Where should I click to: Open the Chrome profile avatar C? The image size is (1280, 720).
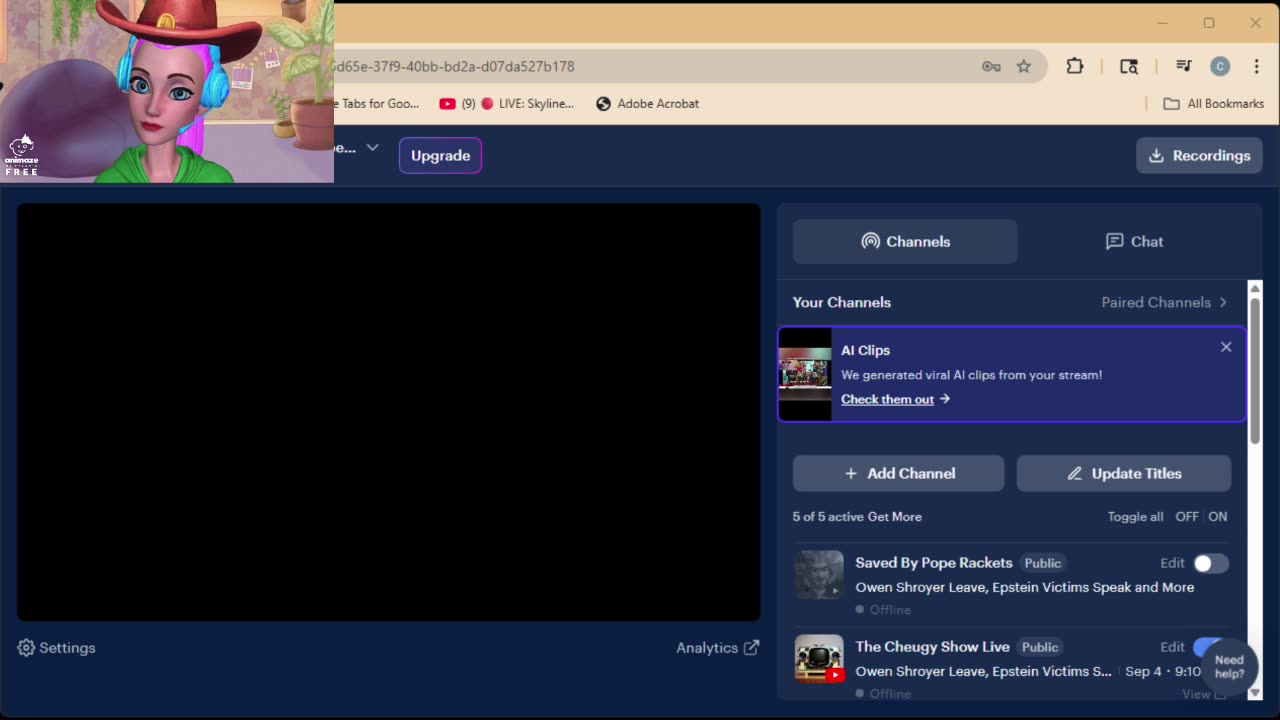tap(1220, 66)
